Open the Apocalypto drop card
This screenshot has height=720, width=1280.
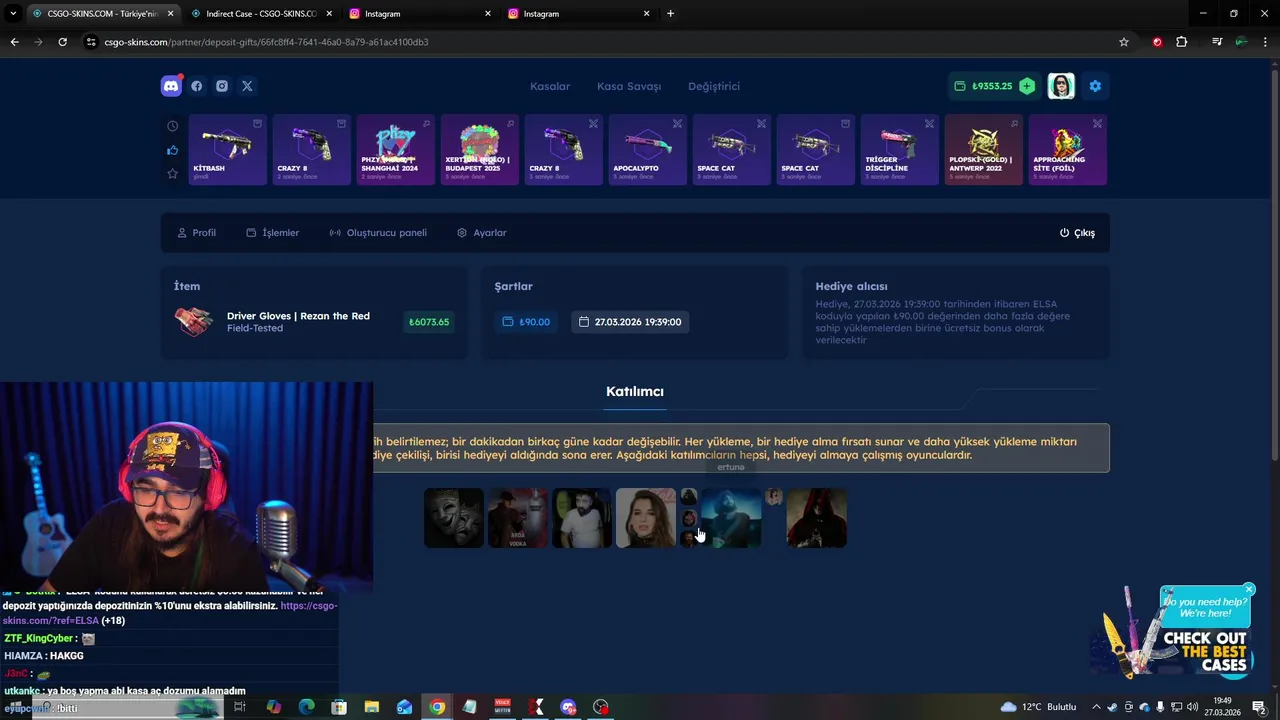[x=648, y=150]
